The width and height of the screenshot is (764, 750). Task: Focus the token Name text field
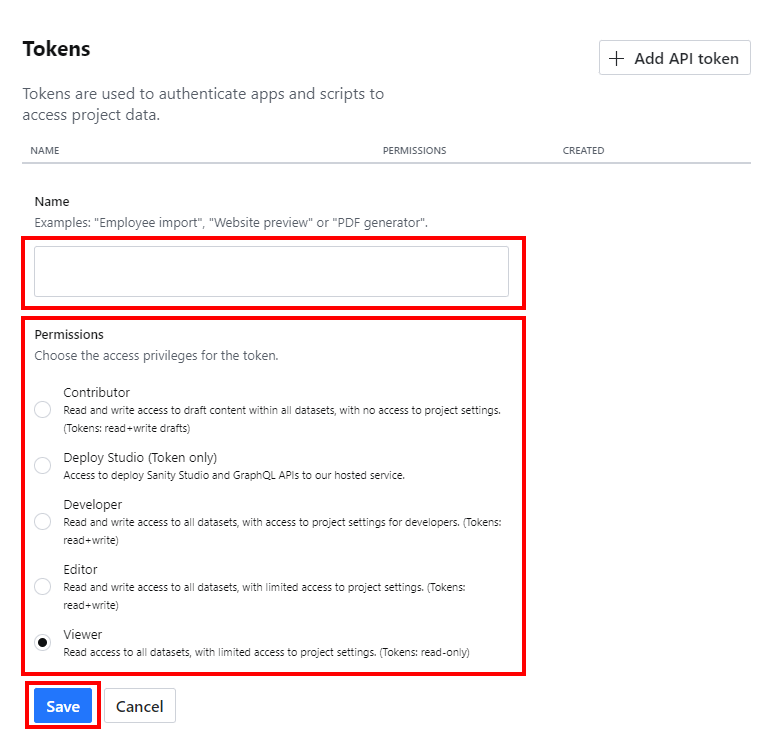click(x=271, y=271)
